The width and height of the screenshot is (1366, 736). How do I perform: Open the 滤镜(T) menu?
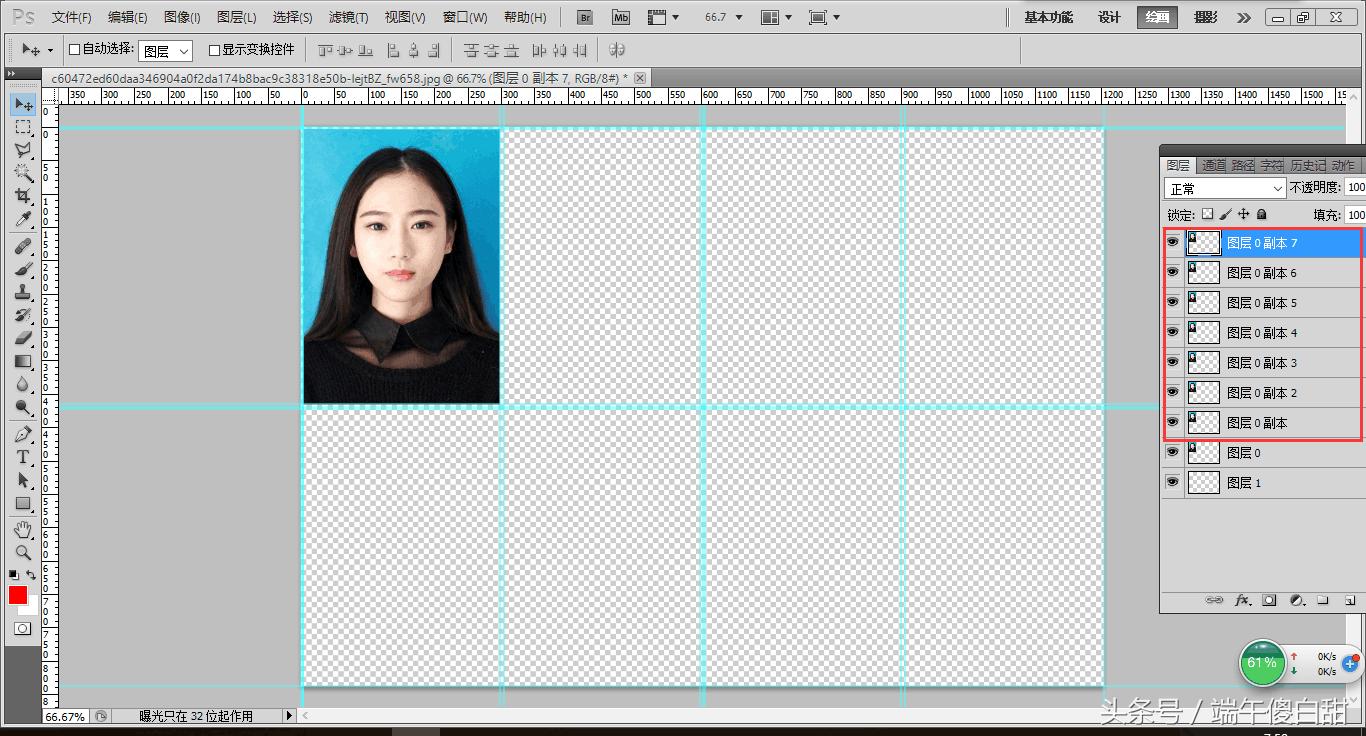tap(348, 17)
